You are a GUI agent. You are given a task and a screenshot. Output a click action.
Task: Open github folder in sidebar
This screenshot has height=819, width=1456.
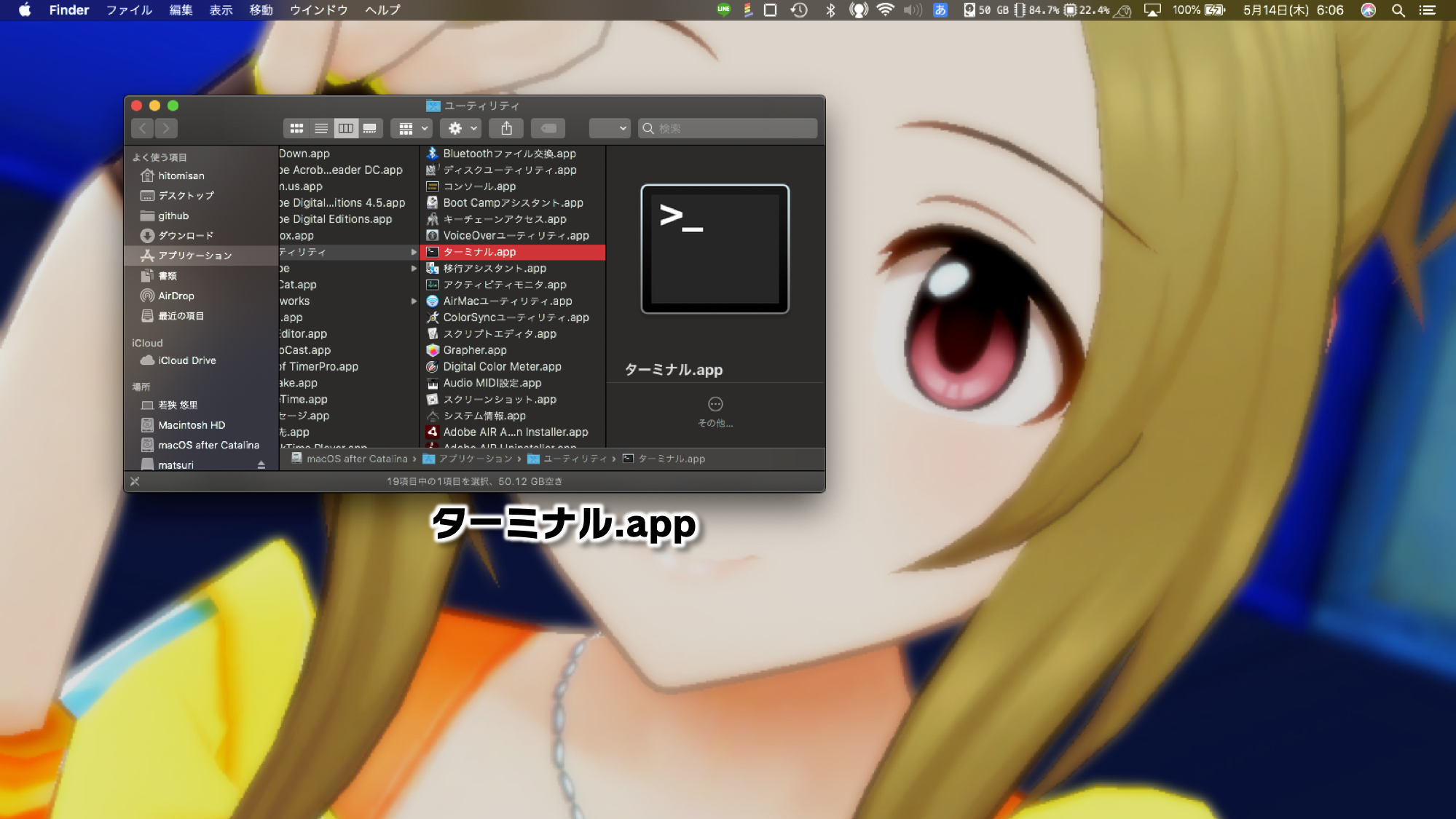[x=201, y=215]
